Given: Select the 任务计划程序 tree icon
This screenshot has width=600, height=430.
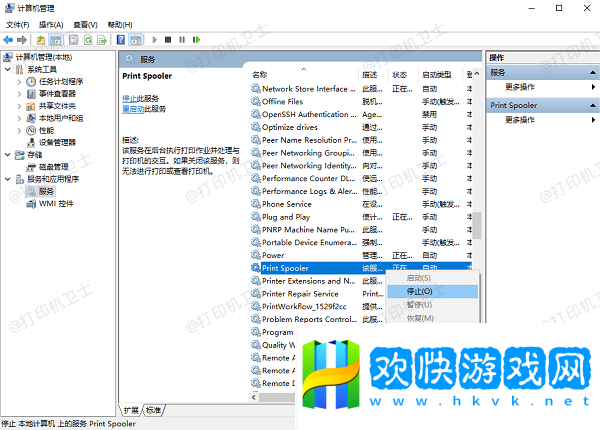Looking at the screenshot, I should 31,81.
